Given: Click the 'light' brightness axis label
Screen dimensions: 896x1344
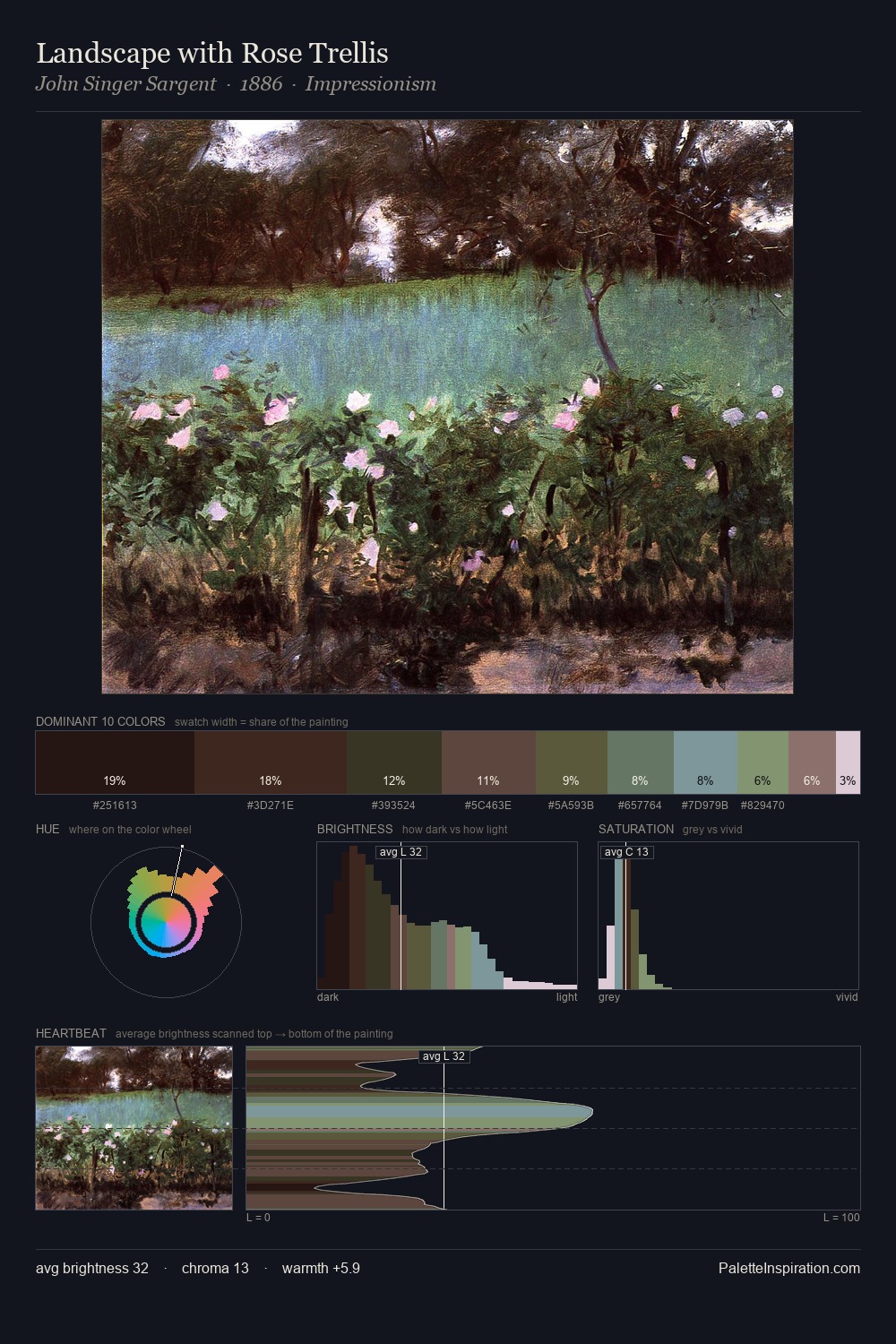Looking at the screenshot, I should click(x=566, y=997).
